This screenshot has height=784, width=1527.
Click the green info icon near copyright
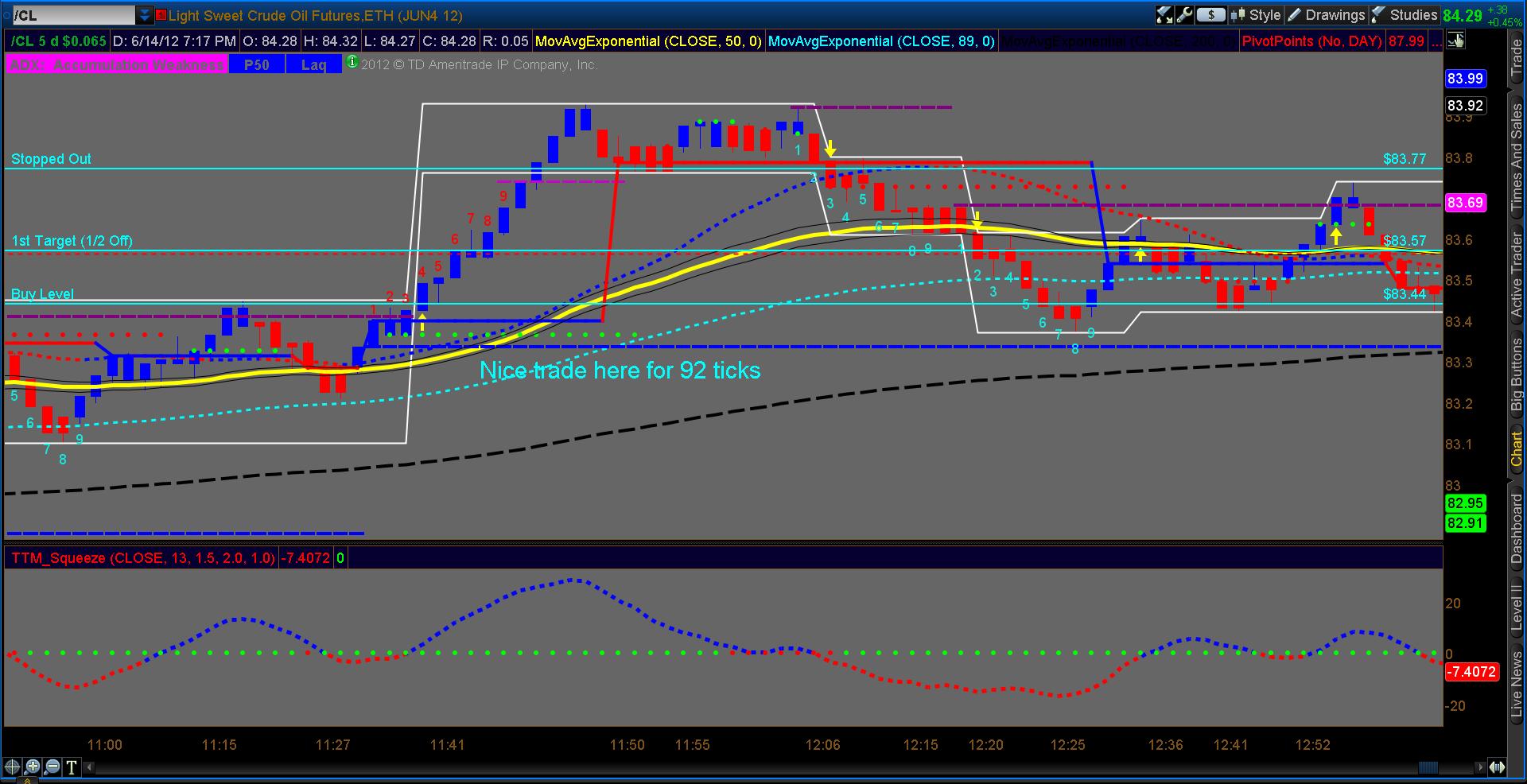tap(352, 62)
